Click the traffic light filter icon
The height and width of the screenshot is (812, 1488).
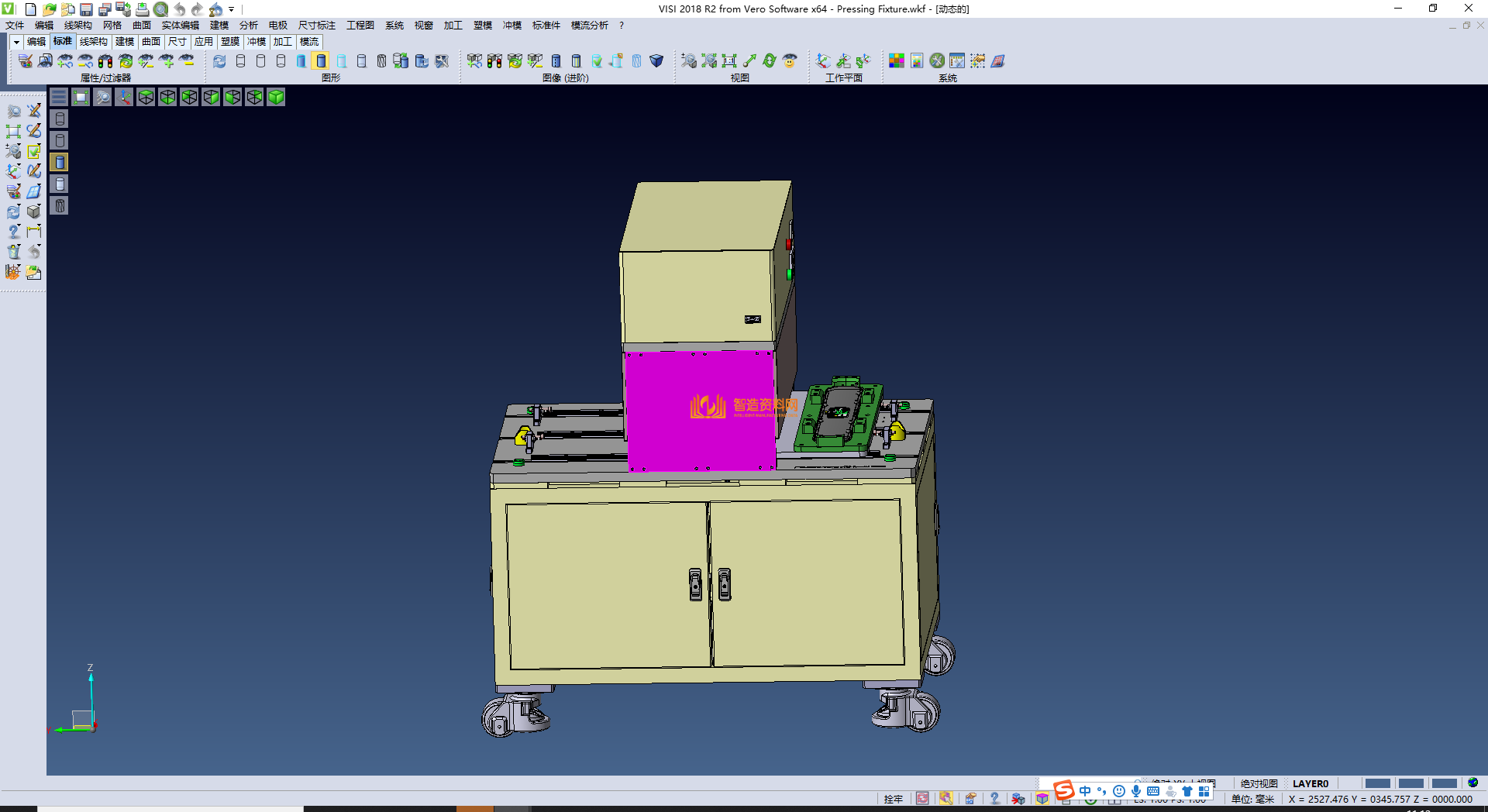click(x=105, y=61)
